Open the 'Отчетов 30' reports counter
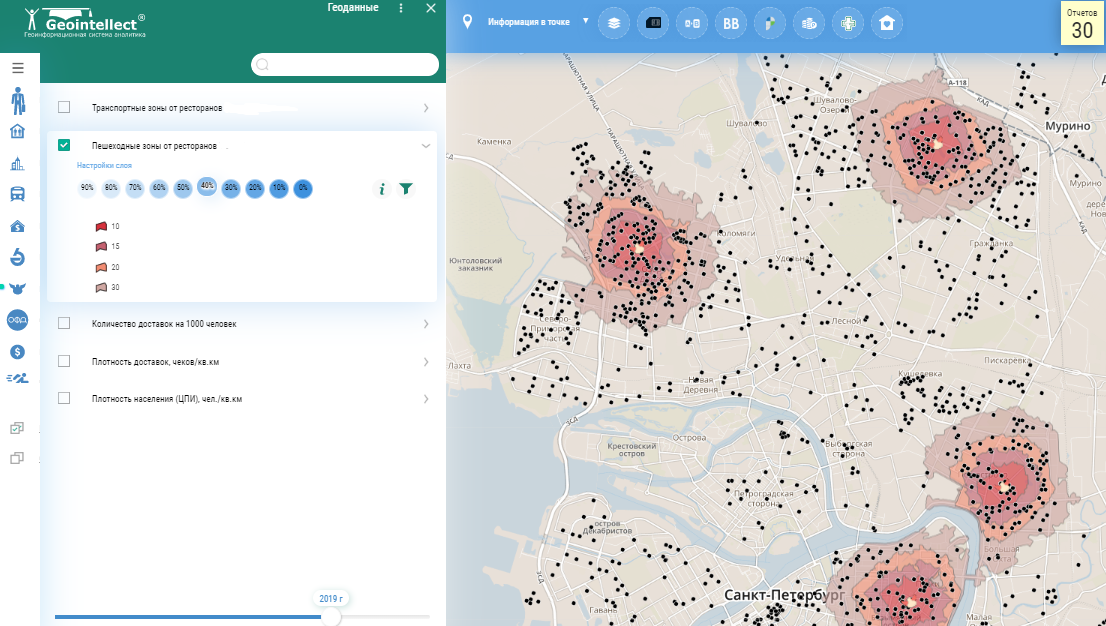1106x626 pixels. (x=1082, y=24)
